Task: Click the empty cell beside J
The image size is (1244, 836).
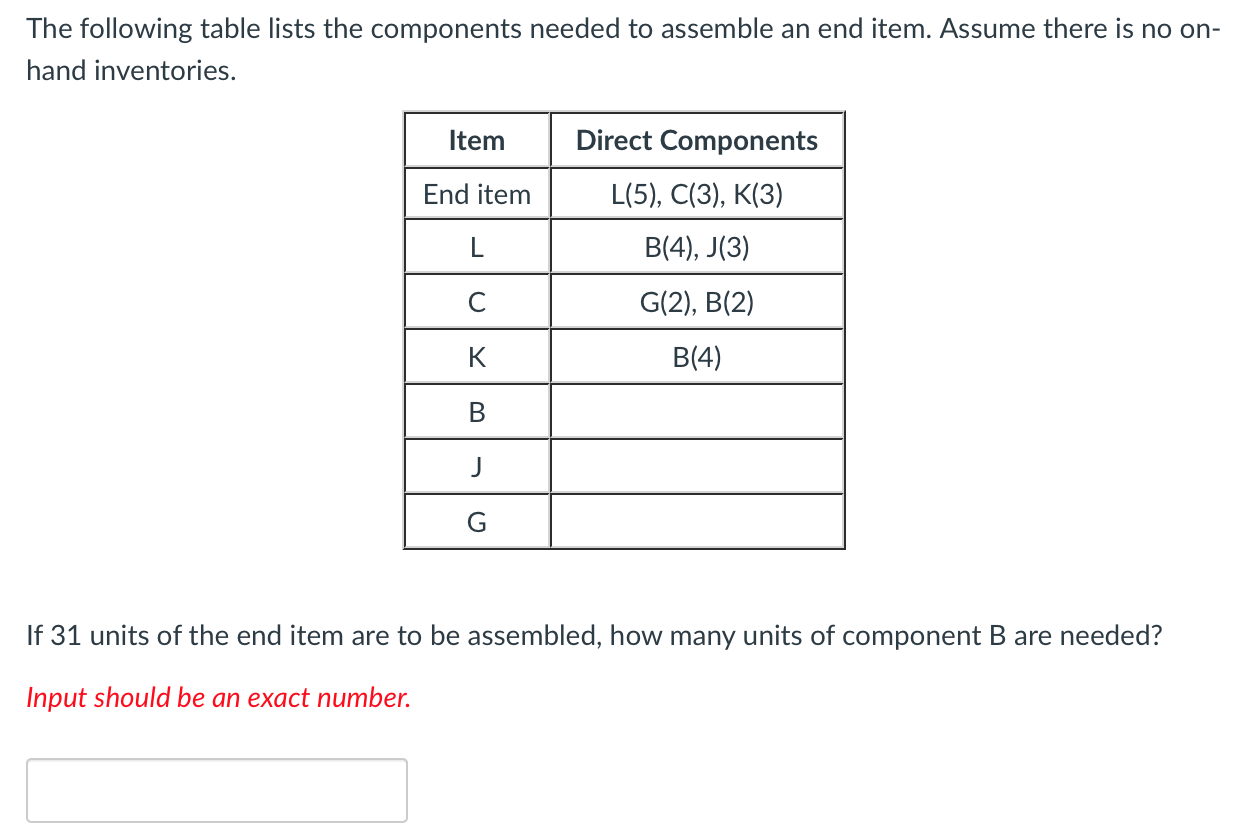Action: coord(697,465)
